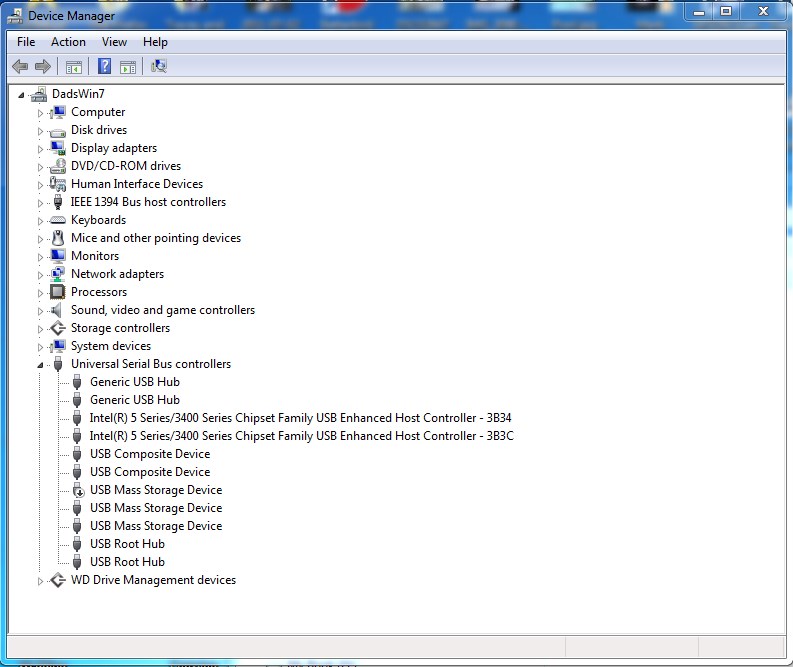The width and height of the screenshot is (793, 667).
Task: Expand the Network adapters arrow
Action: 40,275
